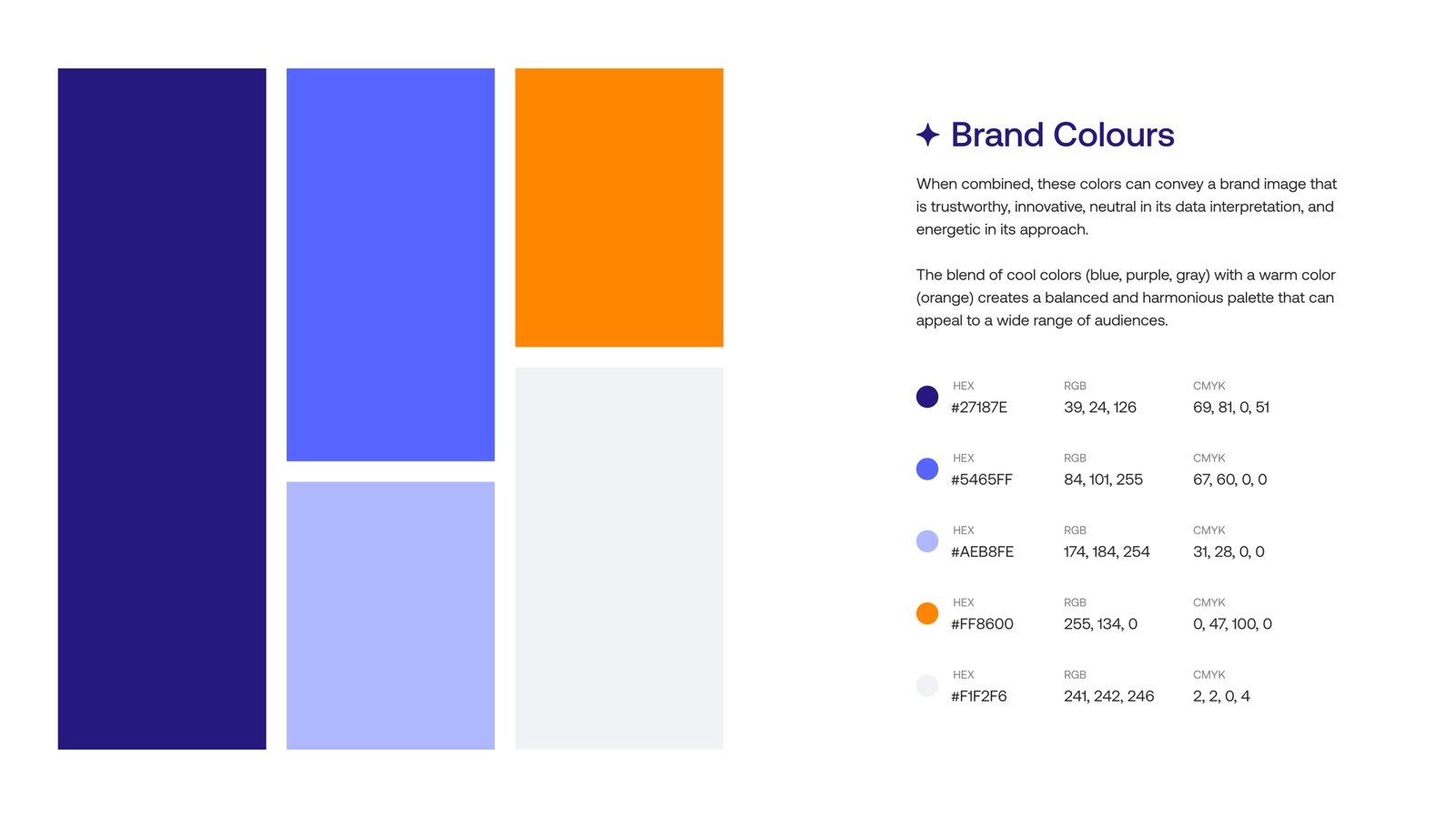Select the pale gray colour block

(x=619, y=558)
